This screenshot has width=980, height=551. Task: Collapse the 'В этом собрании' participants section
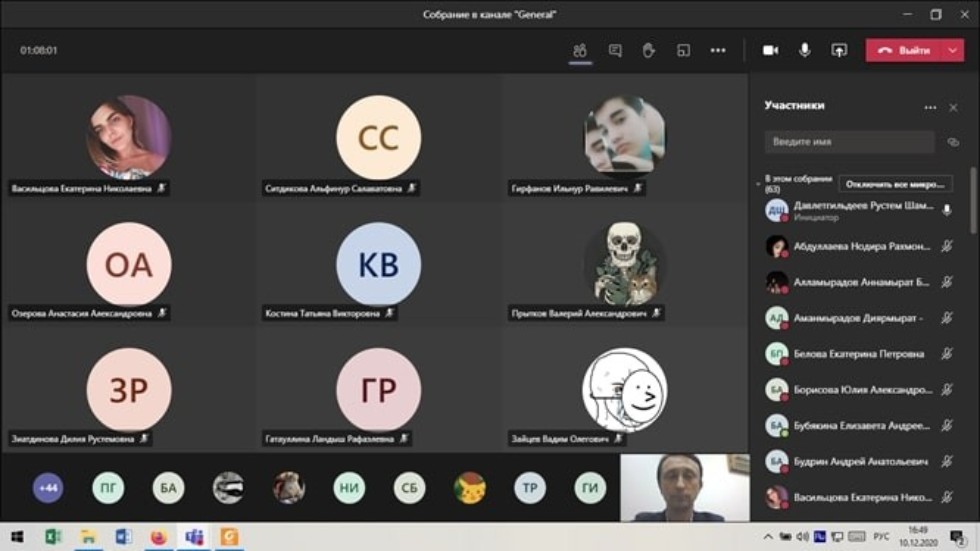click(757, 184)
